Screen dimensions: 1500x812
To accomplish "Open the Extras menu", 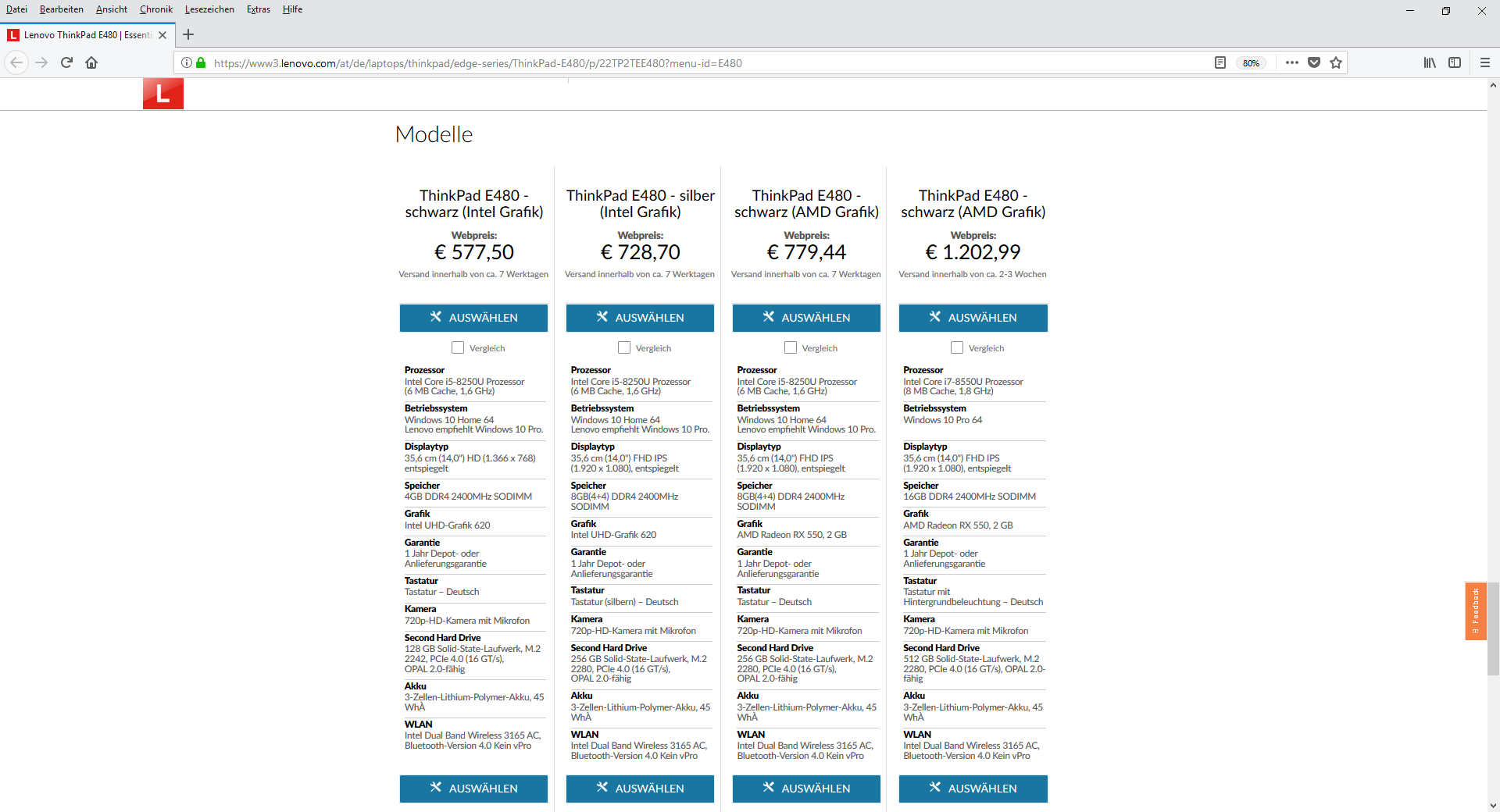I will 259,9.
